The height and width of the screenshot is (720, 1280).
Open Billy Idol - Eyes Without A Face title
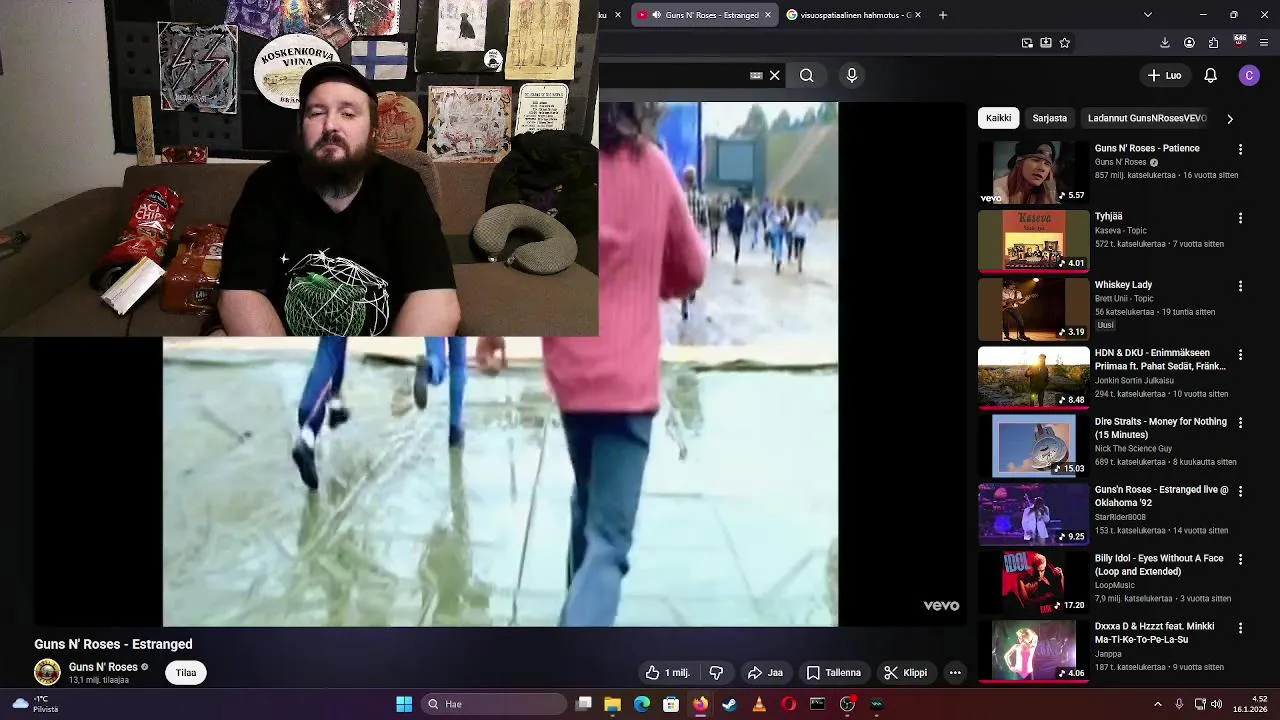click(x=1159, y=565)
